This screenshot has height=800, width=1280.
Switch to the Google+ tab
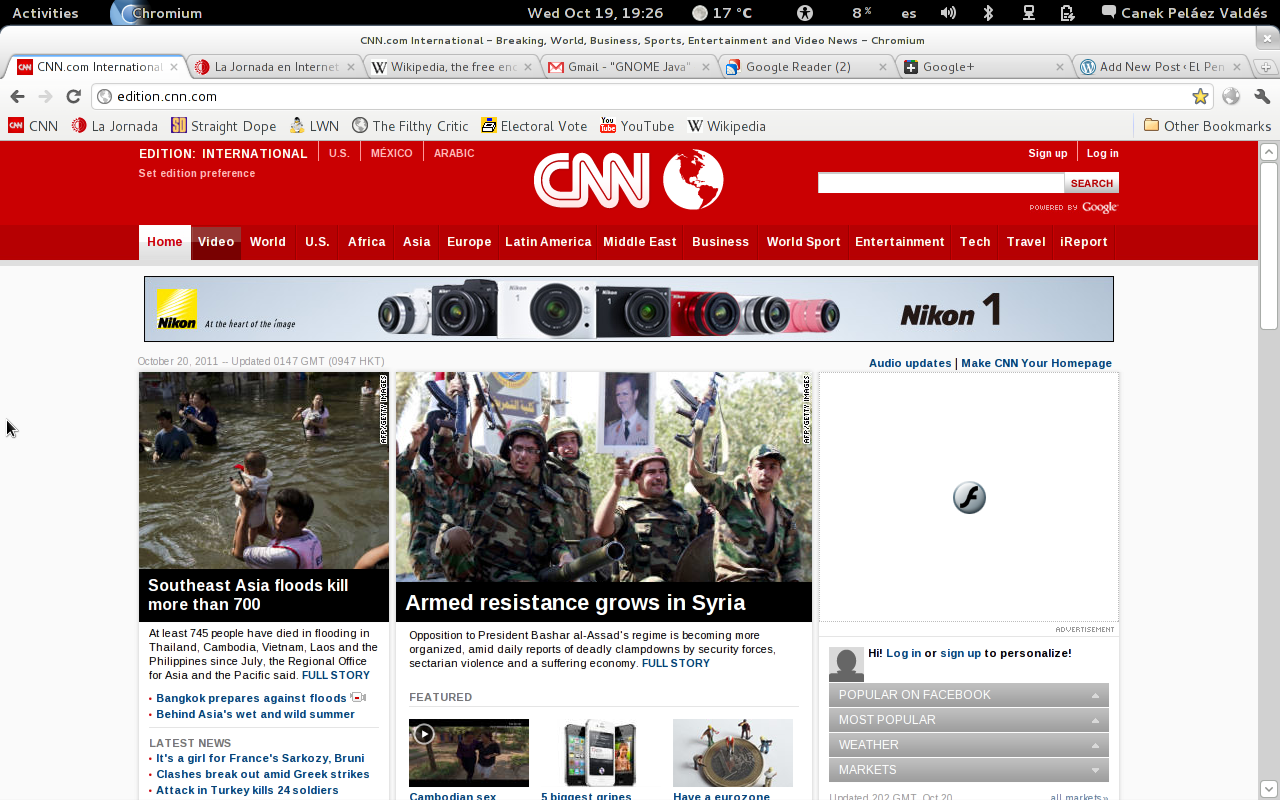coord(984,67)
